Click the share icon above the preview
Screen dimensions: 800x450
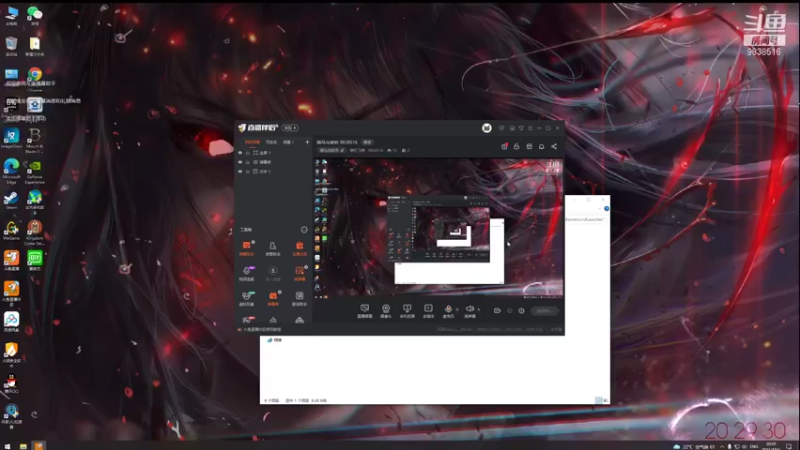[554, 146]
